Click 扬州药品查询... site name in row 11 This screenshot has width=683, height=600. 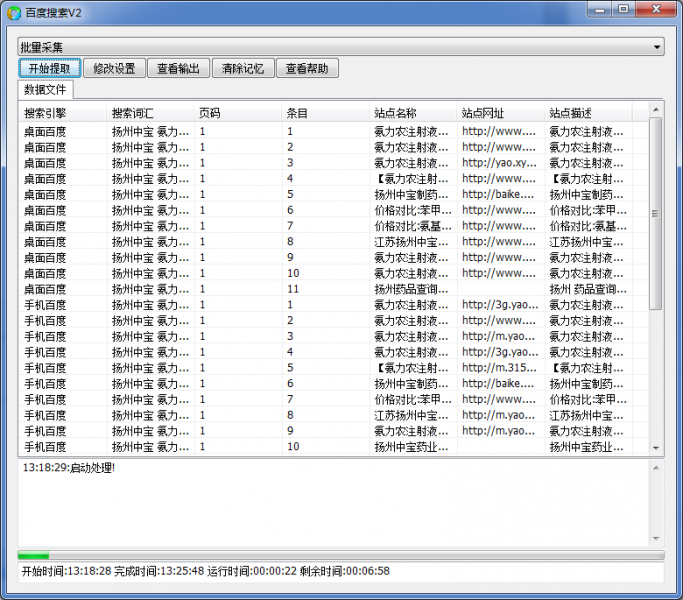pos(411,289)
